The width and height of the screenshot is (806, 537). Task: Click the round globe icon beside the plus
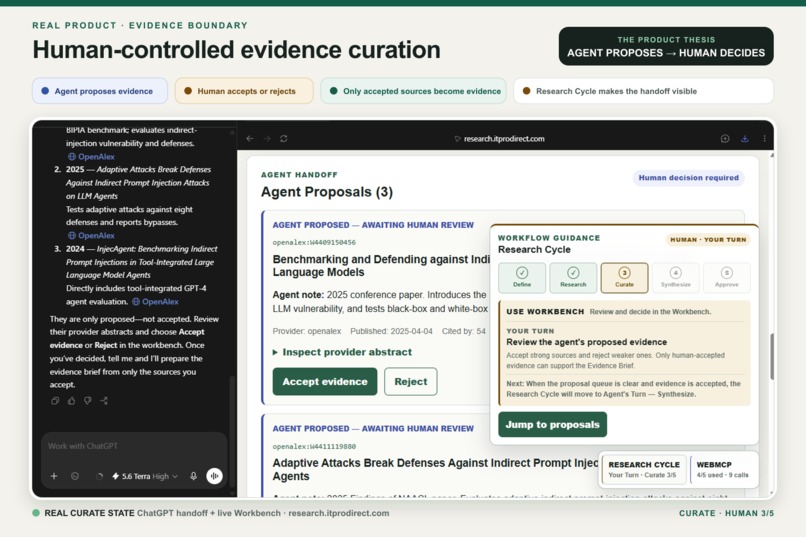(75, 476)
